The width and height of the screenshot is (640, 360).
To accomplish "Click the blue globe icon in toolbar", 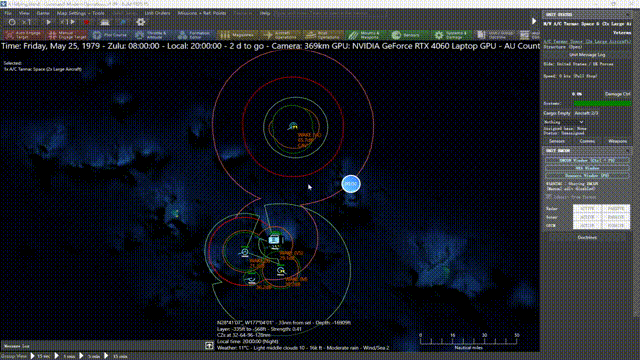I will (x=123, y=22).
